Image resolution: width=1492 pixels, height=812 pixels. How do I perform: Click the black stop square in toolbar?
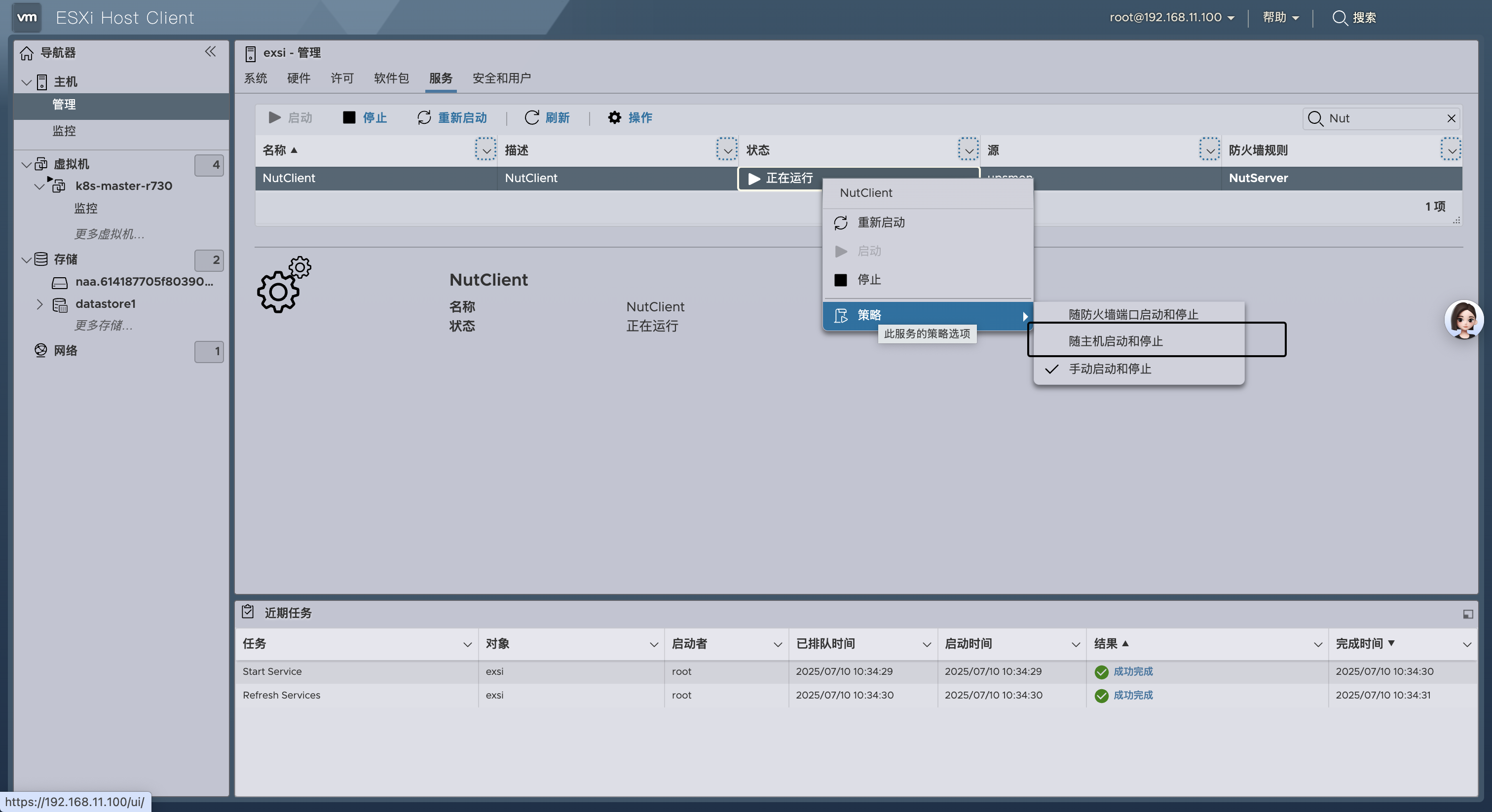[x=349, y=117]
